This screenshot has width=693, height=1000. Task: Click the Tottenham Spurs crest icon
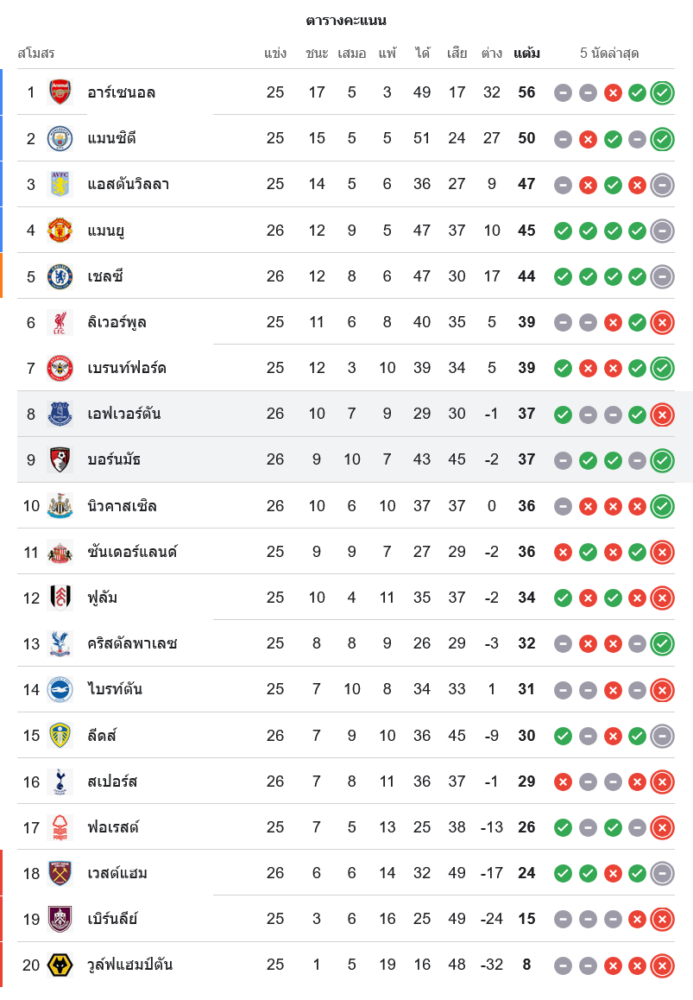tap(60, 781)
